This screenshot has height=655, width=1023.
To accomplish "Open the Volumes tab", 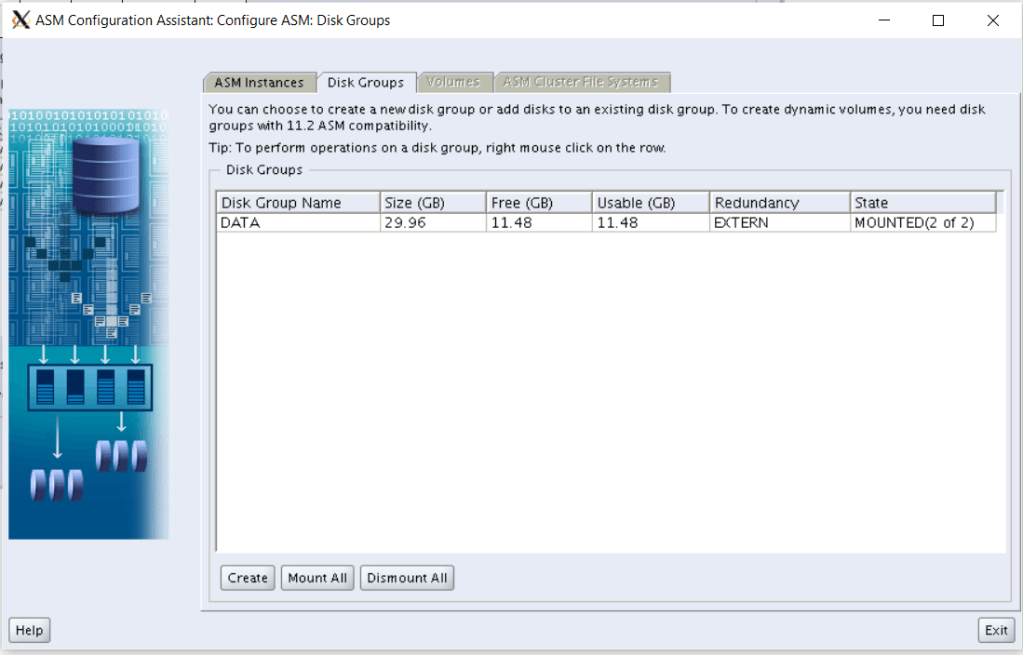I will click(453, 82).
